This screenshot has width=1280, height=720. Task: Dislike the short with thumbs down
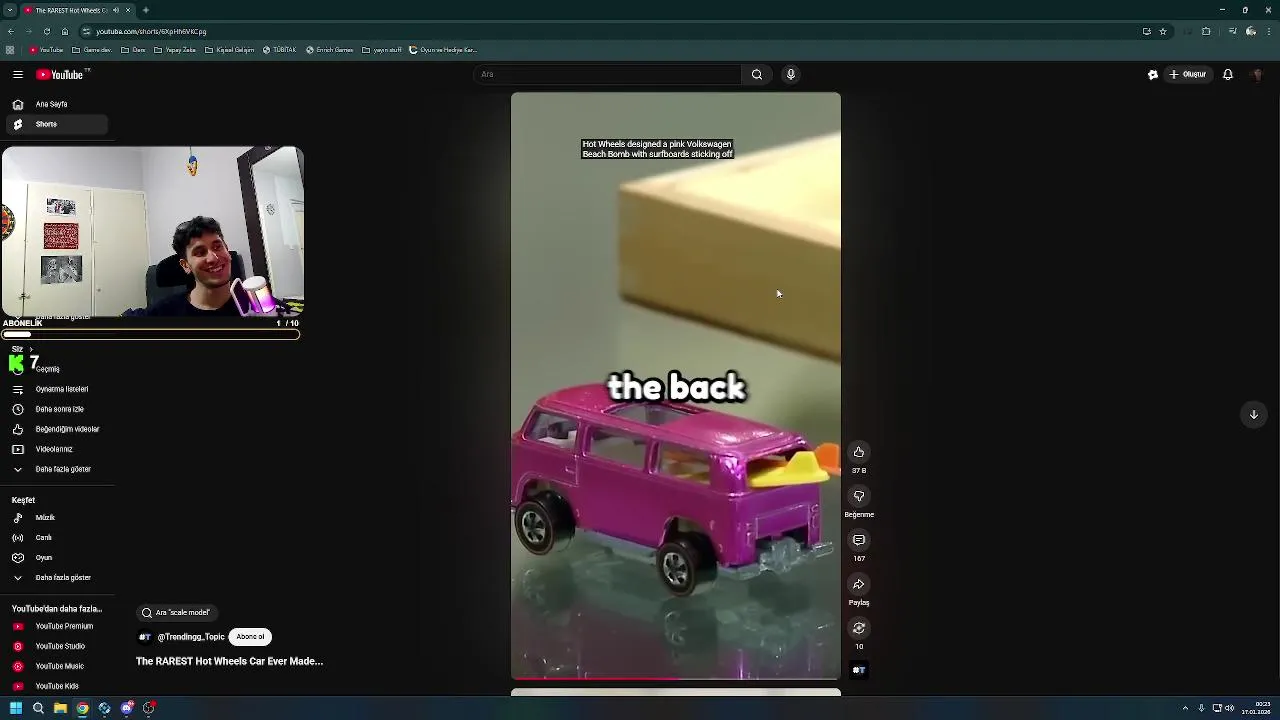click(x=859, y=496)
